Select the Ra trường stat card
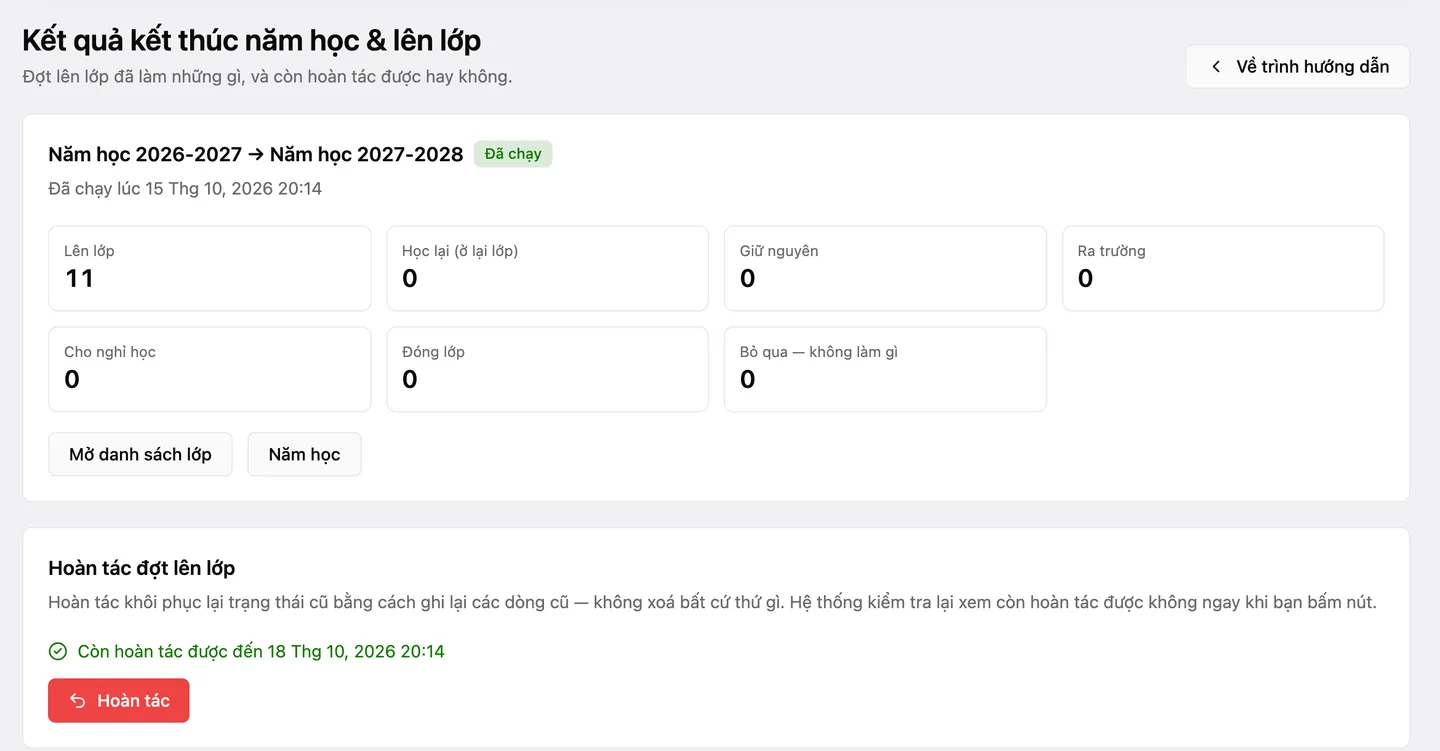 click(x=1223, y=268)
